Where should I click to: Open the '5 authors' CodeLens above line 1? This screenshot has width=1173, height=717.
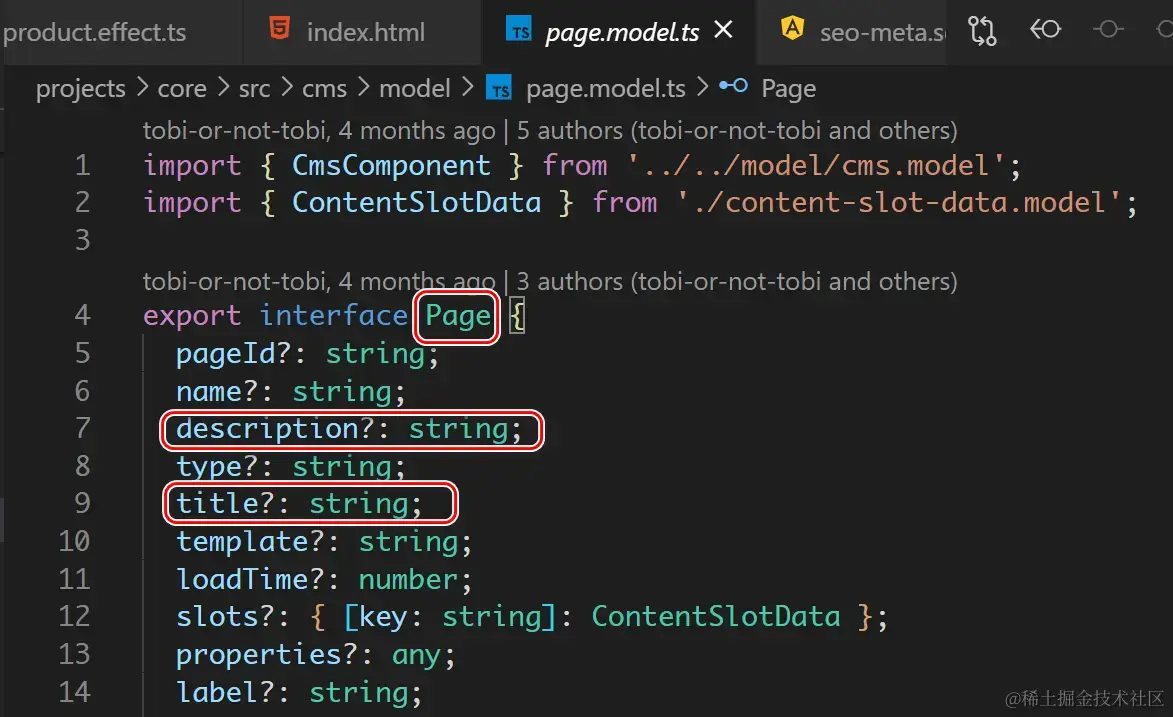click(x=736, y=131)
